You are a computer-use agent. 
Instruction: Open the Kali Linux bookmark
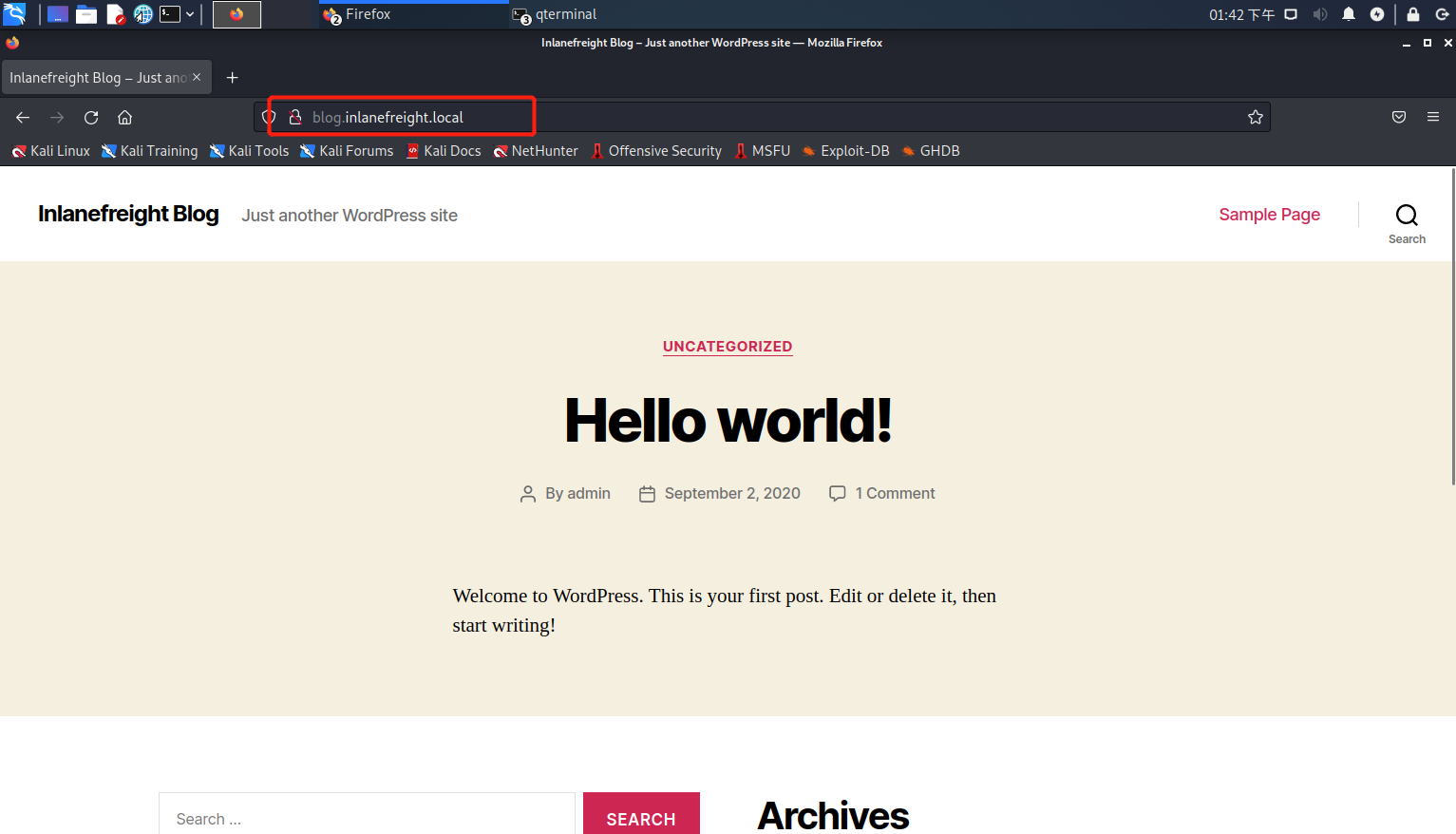click(51, 151)
